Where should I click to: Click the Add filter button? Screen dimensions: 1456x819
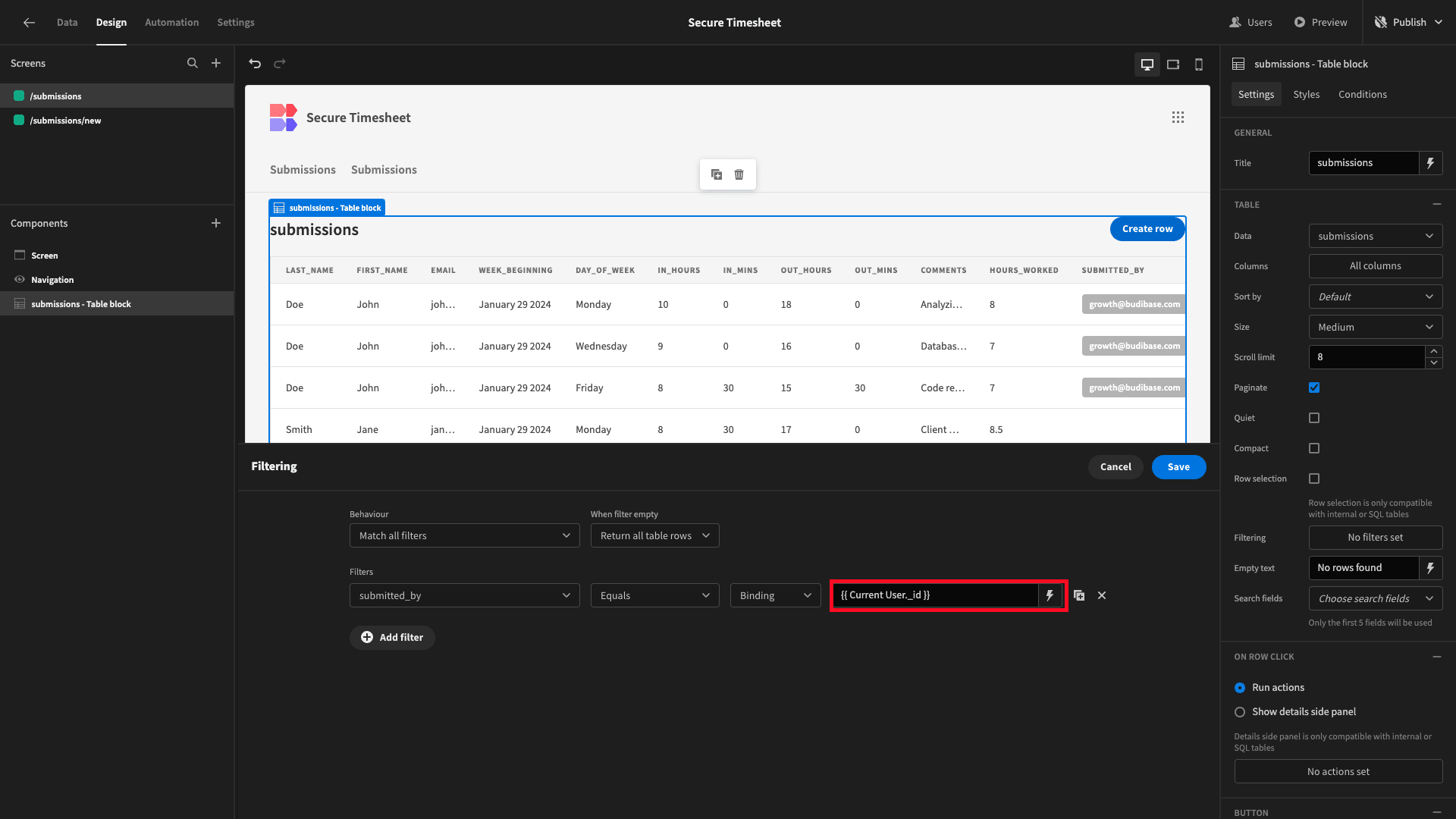[392, 638]
